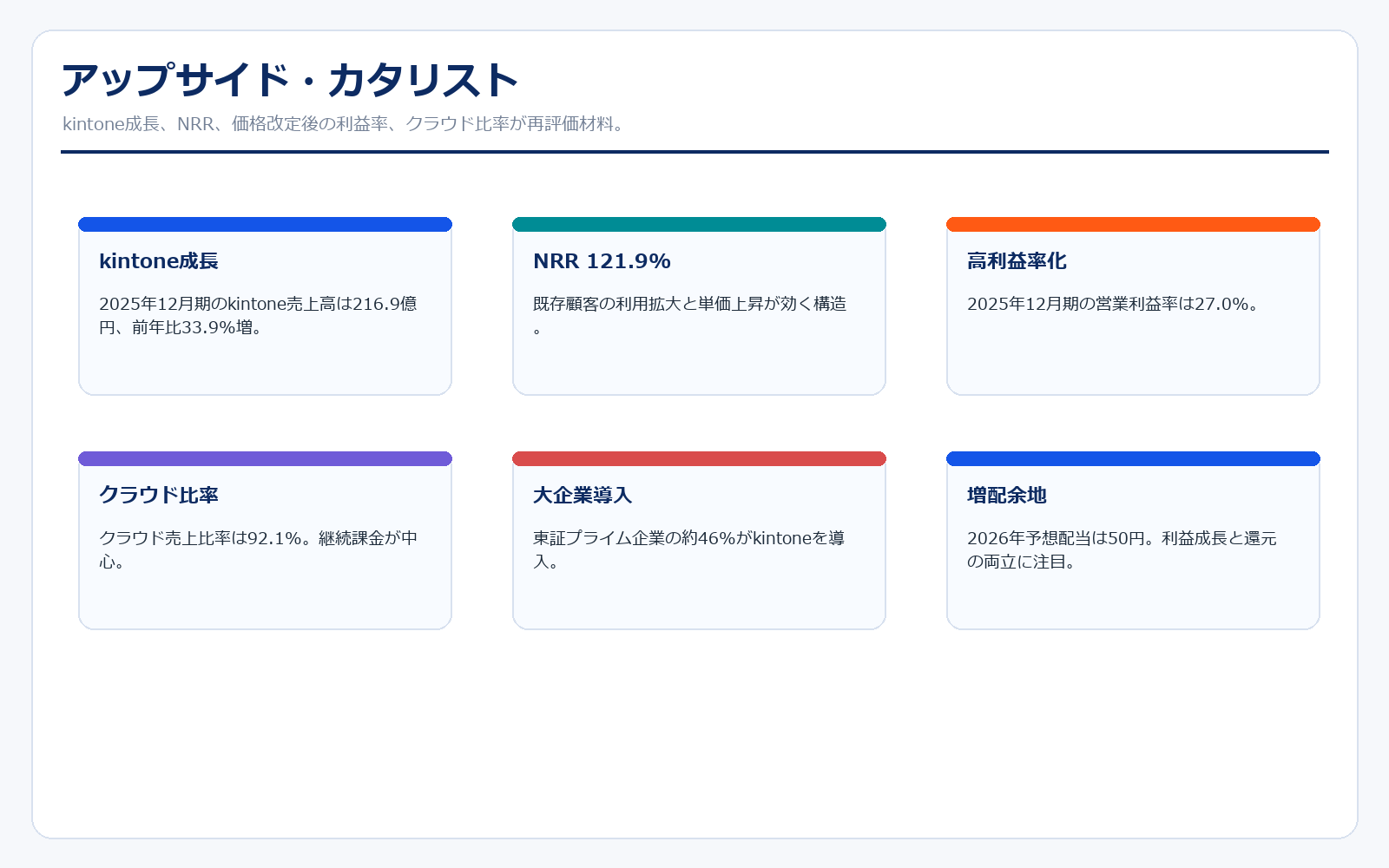
Task: Select the クラウド売上比率は92.1% description
Action: pyautogui.click(x=258, y=550)
